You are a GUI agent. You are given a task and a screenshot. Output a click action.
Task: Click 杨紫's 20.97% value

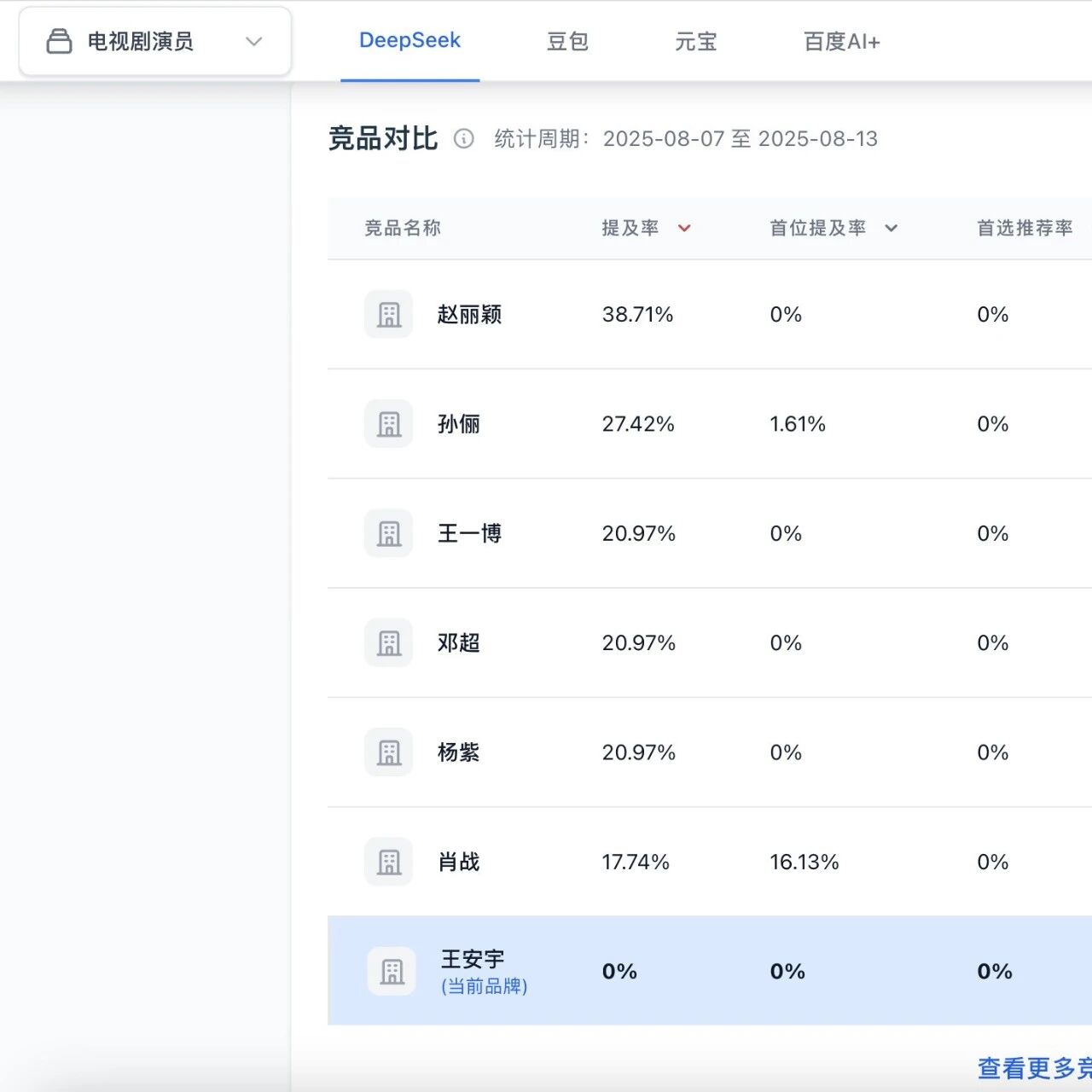[x=639, y=752]
